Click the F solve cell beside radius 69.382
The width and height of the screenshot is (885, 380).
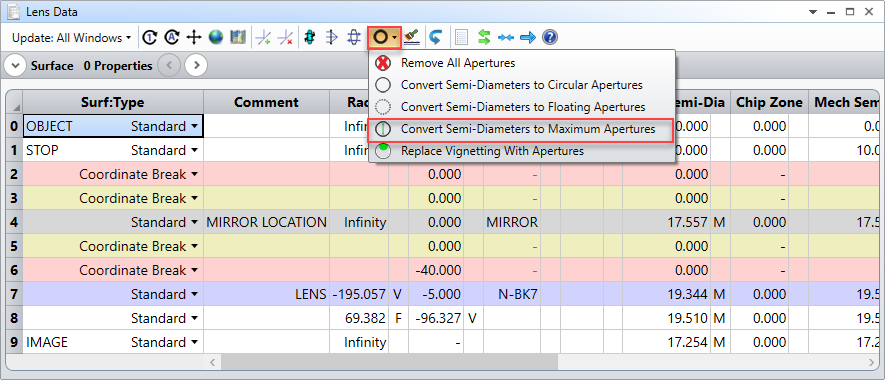pyautogui.click(x=397, y=318)
